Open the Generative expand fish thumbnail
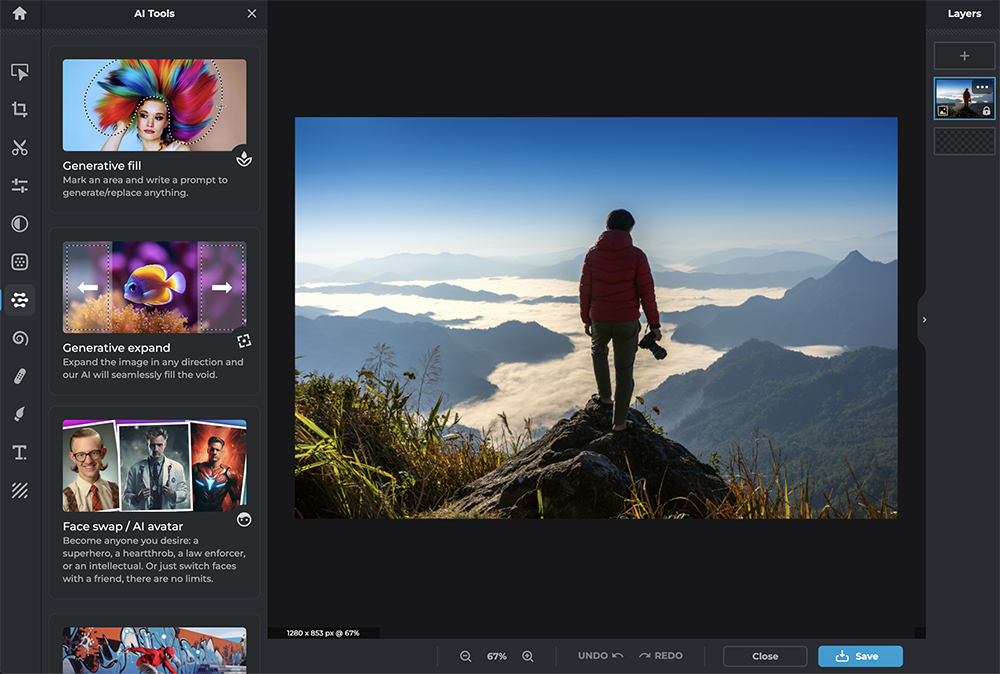 [154, 288]
